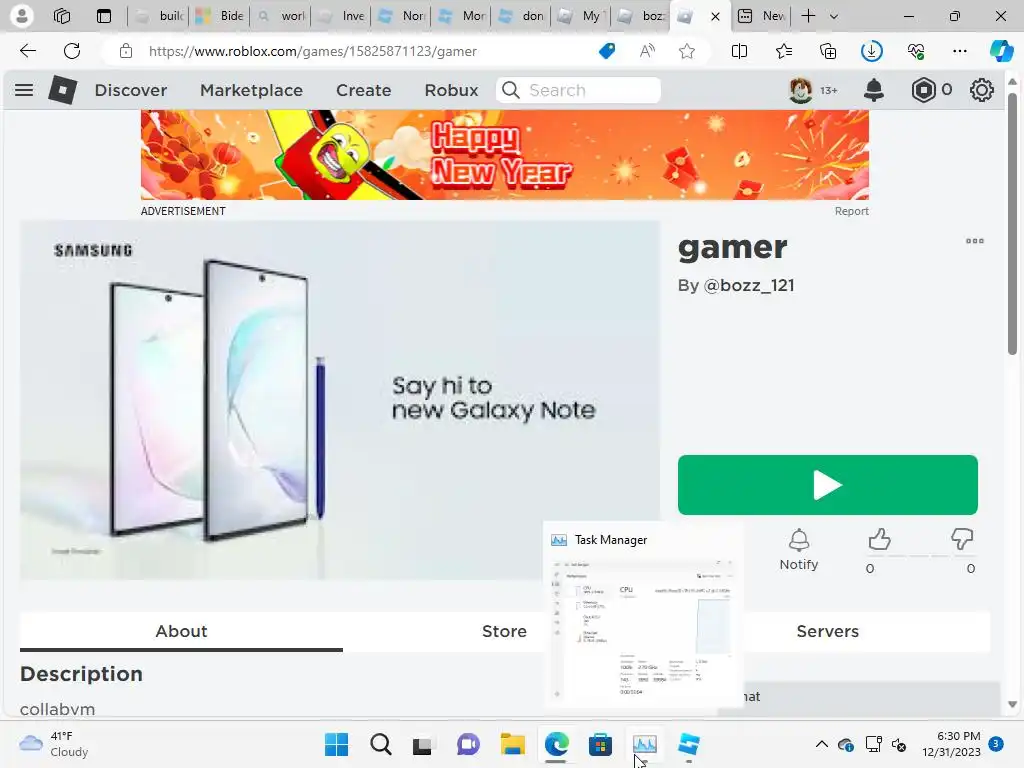Switch to the 'New' browser tab
This screenshot has height=768, width=1024.
tap(761, 16)
